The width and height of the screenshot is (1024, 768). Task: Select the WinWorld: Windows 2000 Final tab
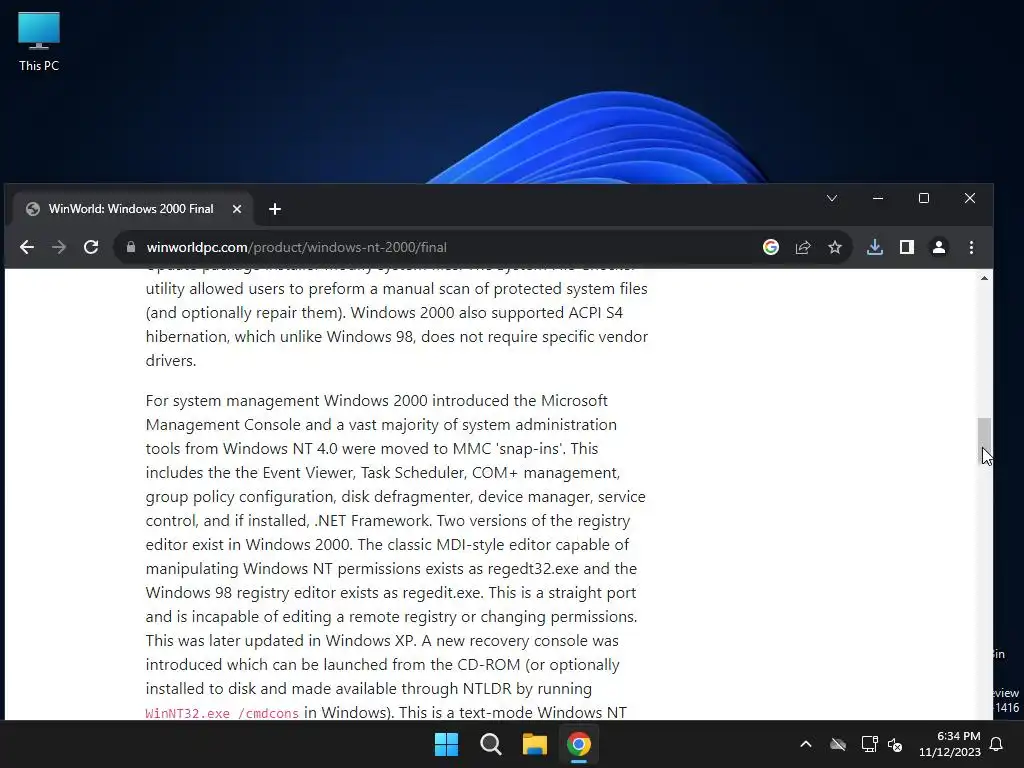click(x=131, y=209)
